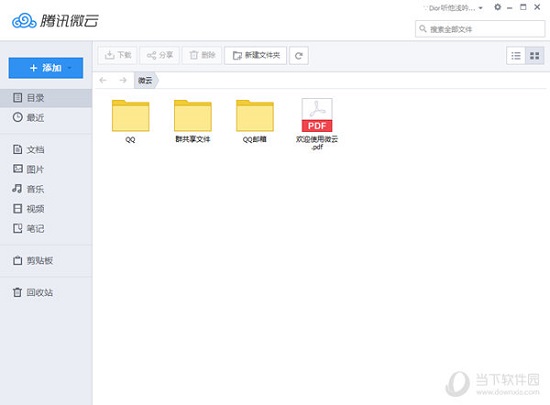Select the QQ folder
This screenshot has height=405, width=550.
(x=130, y=121)
